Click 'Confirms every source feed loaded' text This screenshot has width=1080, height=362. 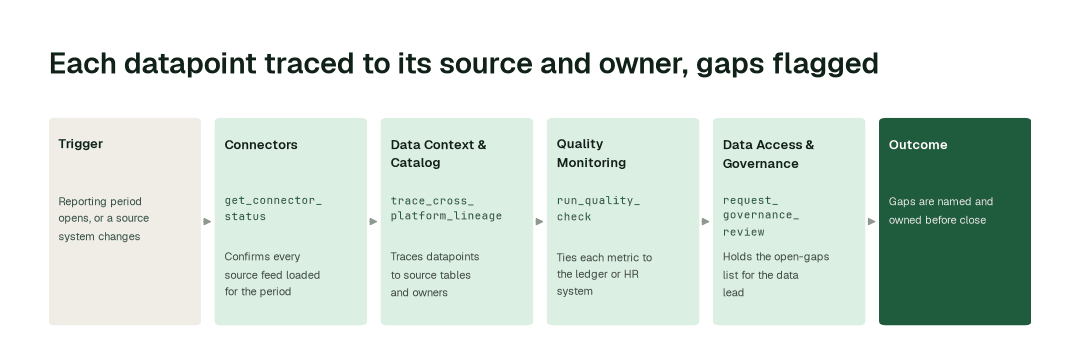pyautogui.click(x=272, y=274)
